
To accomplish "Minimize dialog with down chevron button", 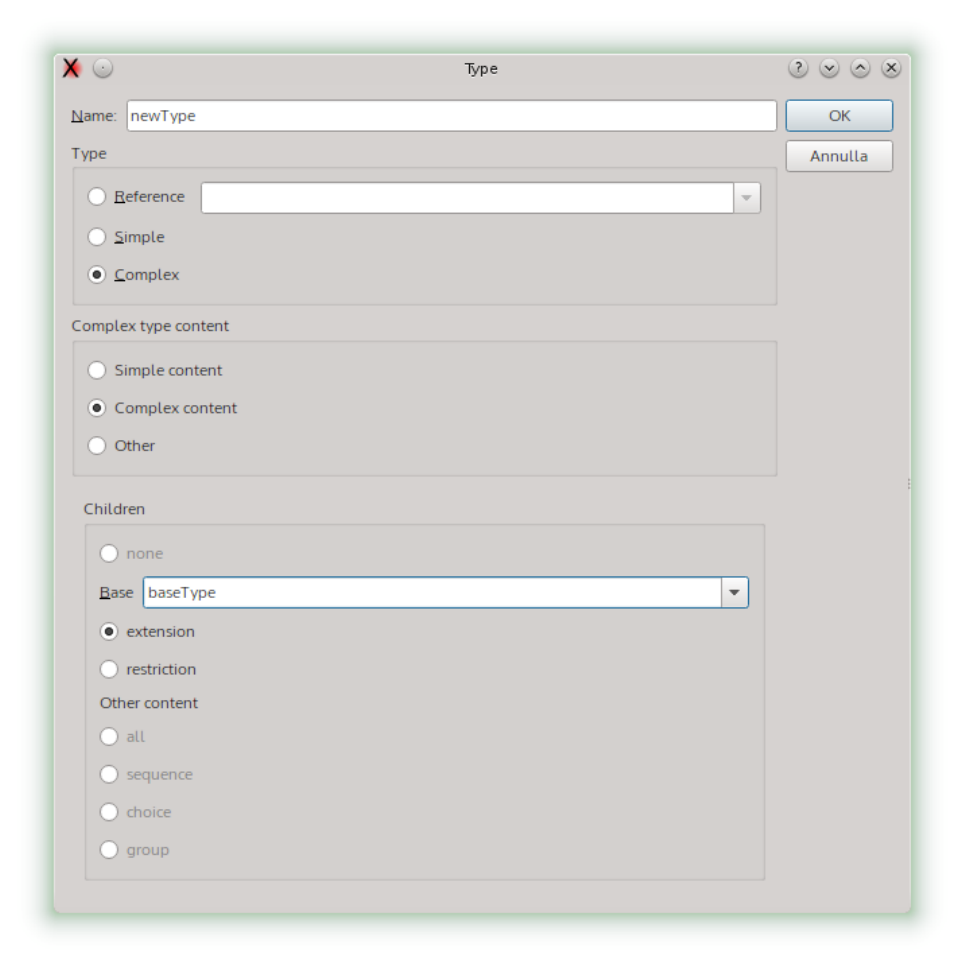I will pos(829,68).
